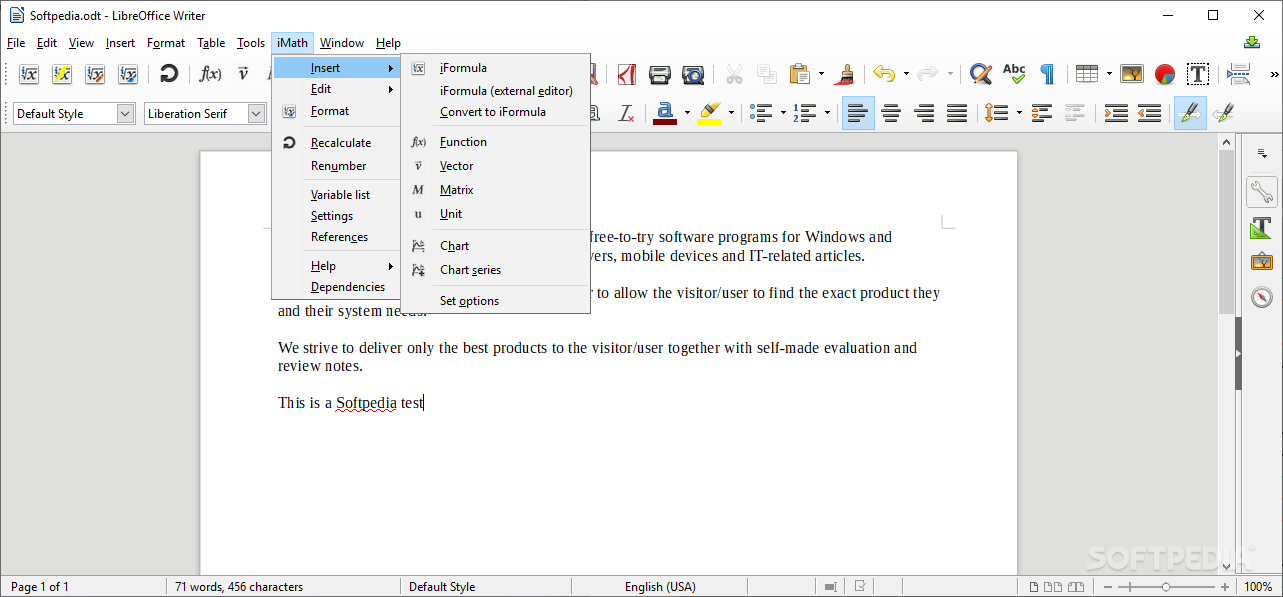Click the Print icon

coord(659,74)
